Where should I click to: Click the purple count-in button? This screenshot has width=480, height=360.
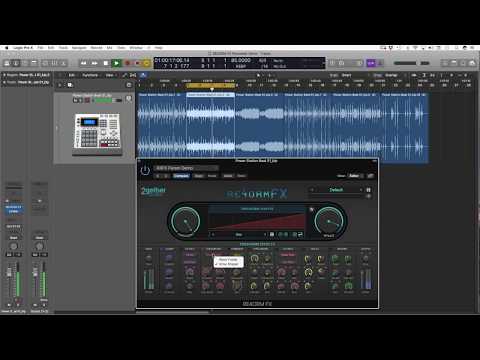tap(371, 63)
